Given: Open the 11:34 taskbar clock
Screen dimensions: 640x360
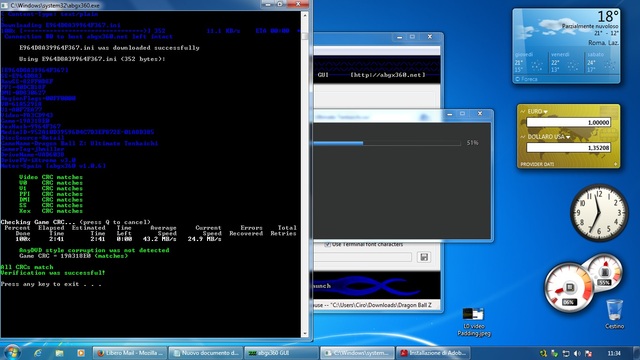Looking at the screenshot, I should click(x=613, y=353).
